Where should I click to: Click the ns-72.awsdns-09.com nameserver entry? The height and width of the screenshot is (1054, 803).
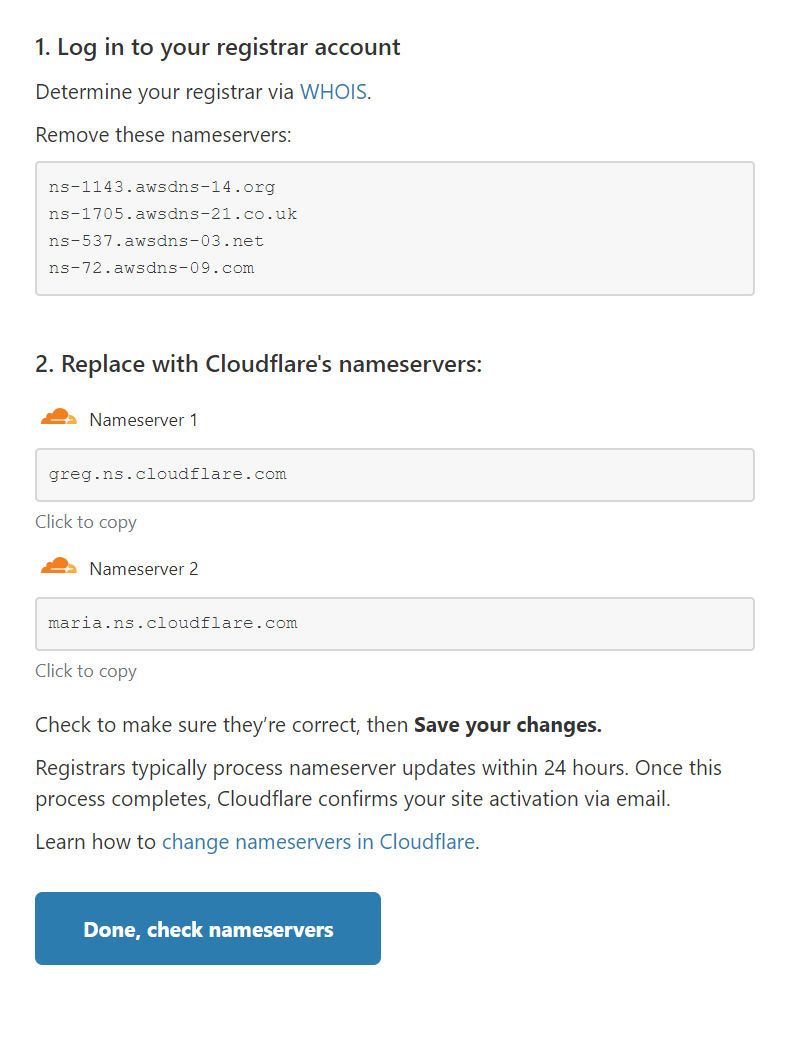(x=151, y=268)
